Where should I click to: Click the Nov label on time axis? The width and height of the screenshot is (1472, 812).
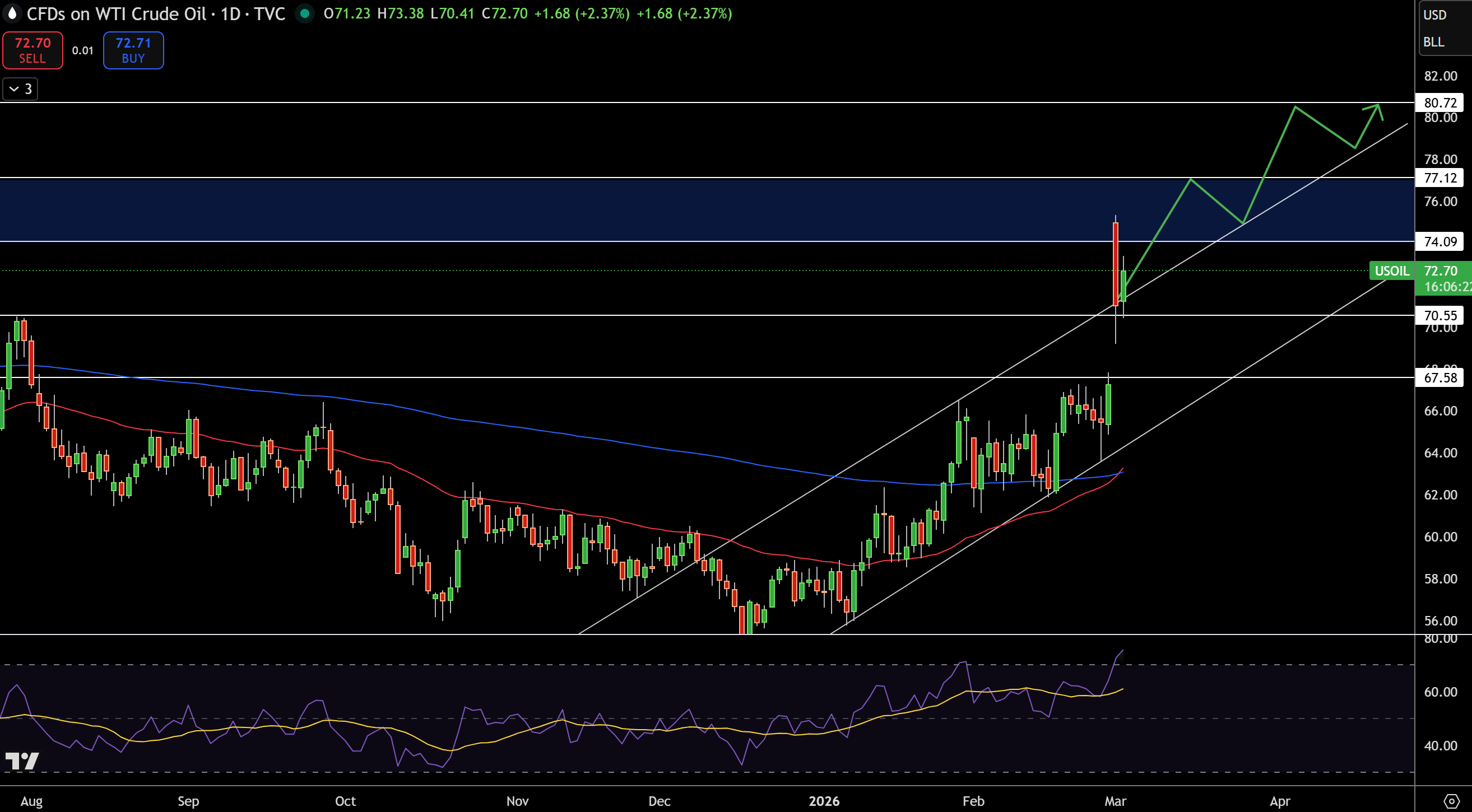pos(517,801)
